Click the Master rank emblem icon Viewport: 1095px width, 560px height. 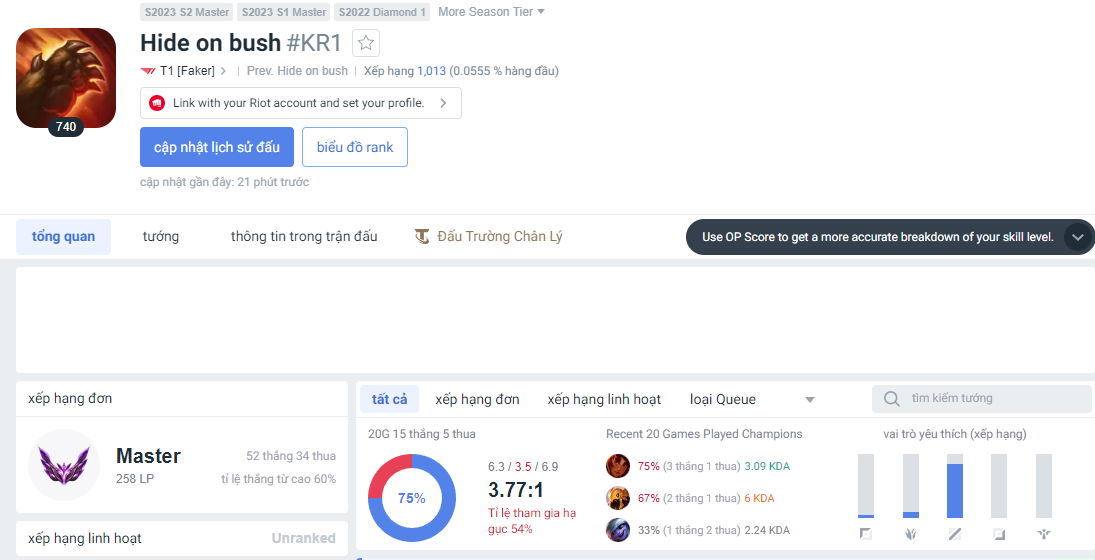point(64,465)
